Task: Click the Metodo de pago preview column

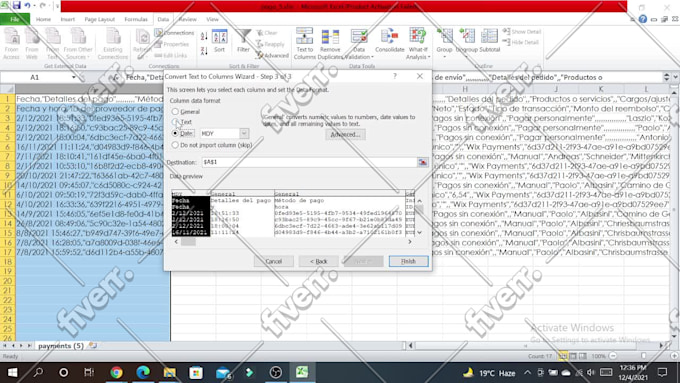Action: (x=339, y=213)
